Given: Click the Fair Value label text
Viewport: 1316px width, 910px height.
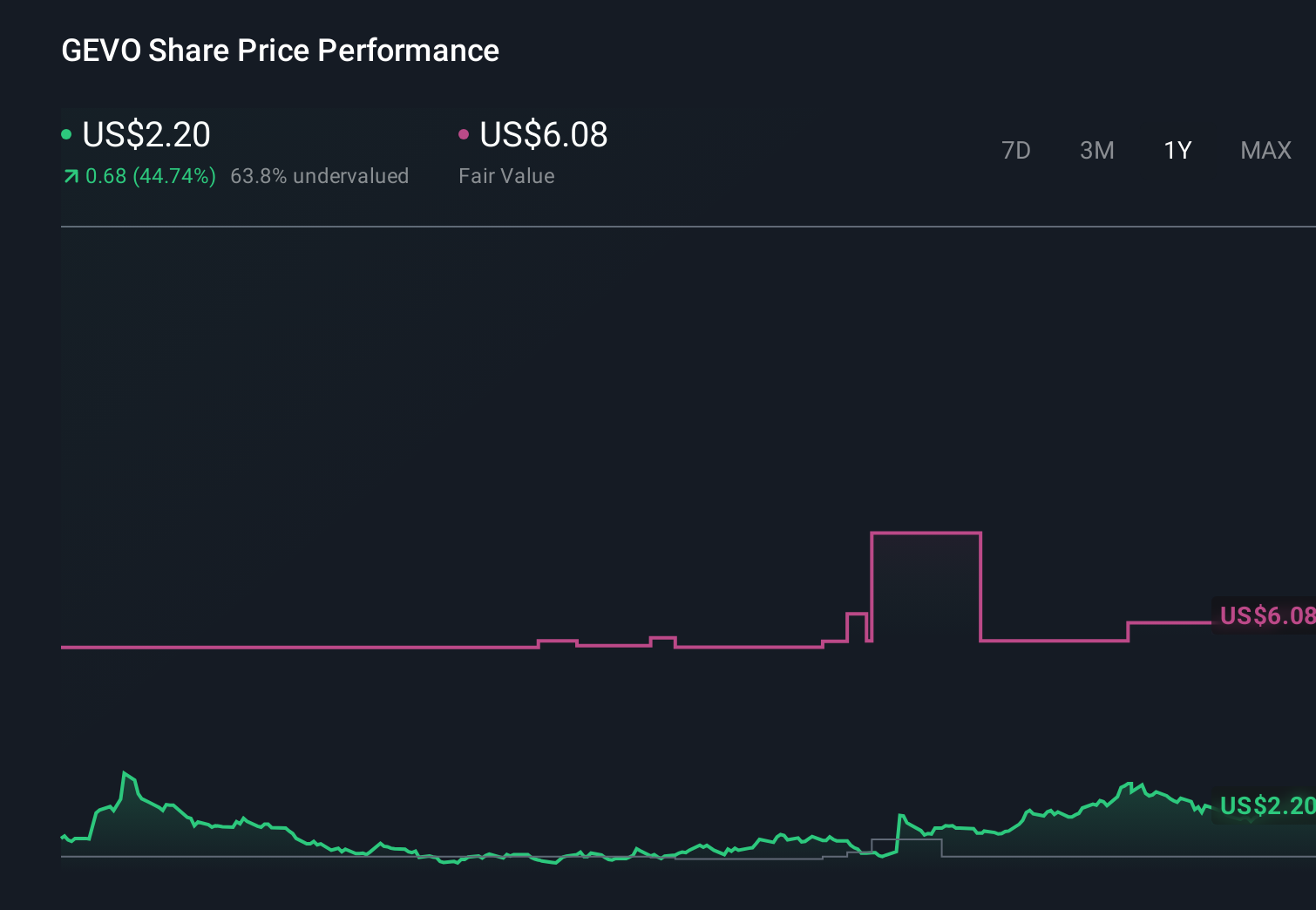Looking at the screenshot, I should coord(505,175).
